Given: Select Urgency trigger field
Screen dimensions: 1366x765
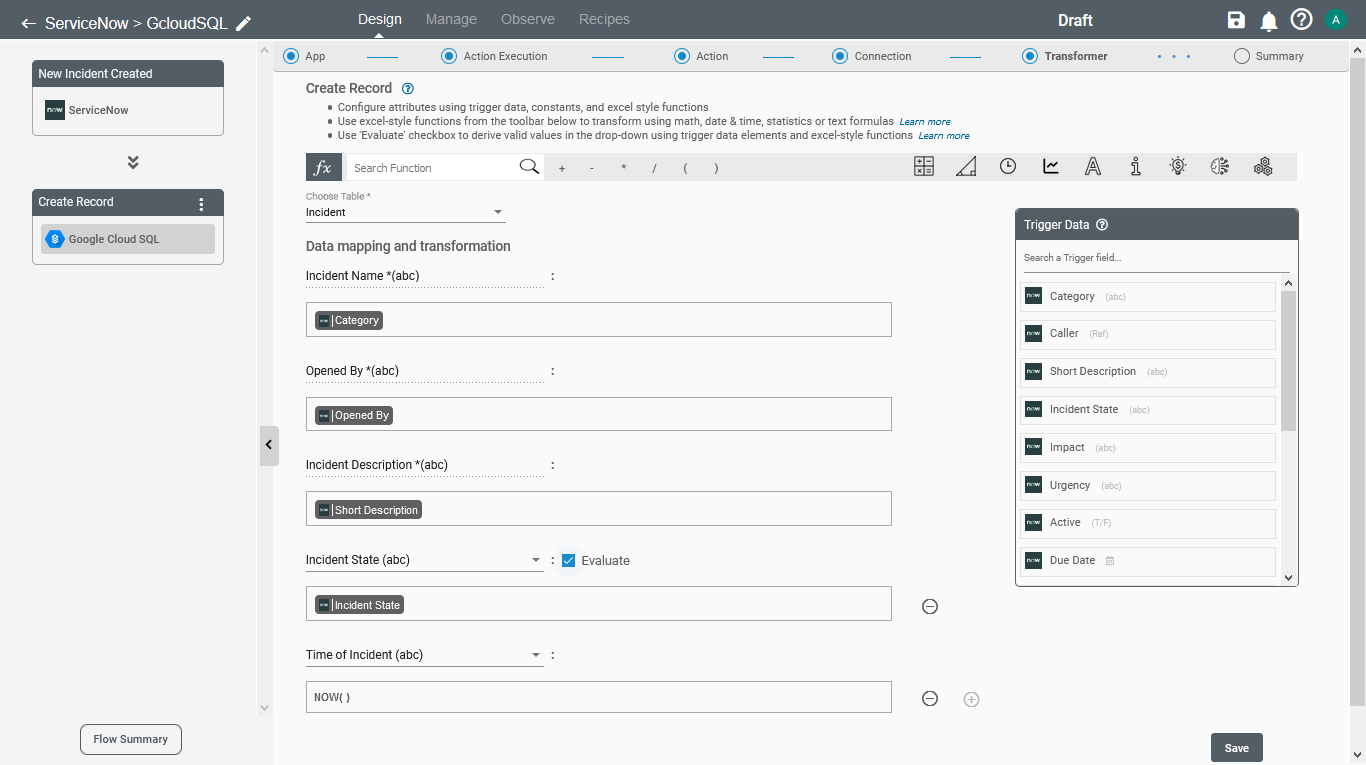Looking at the screenshot, I should 1148,486.
